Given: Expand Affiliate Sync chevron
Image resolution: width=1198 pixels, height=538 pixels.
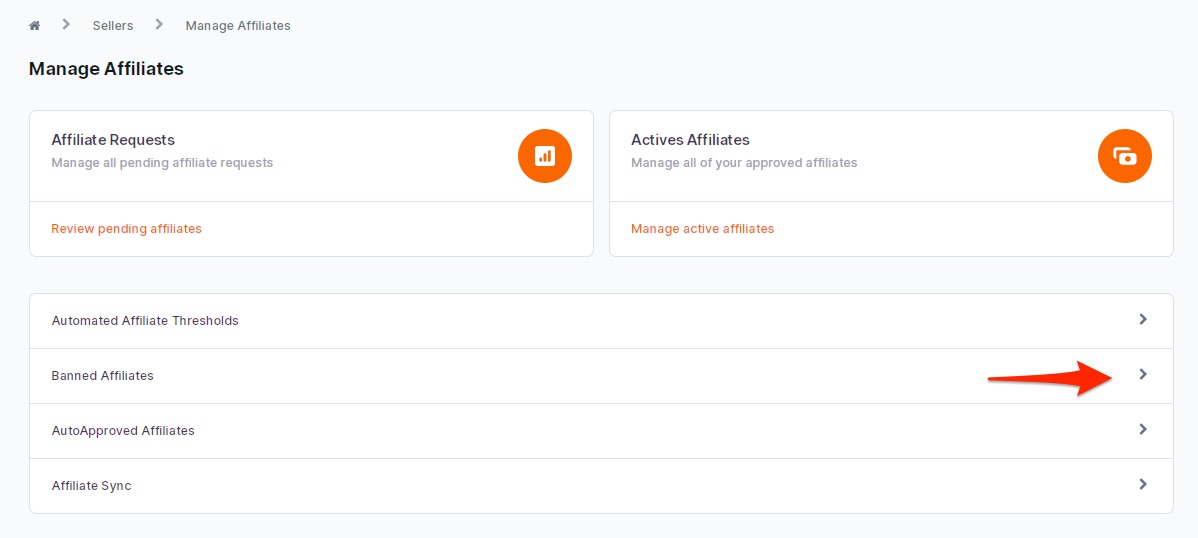Looking at the screenshot, I should (1143, 485).
